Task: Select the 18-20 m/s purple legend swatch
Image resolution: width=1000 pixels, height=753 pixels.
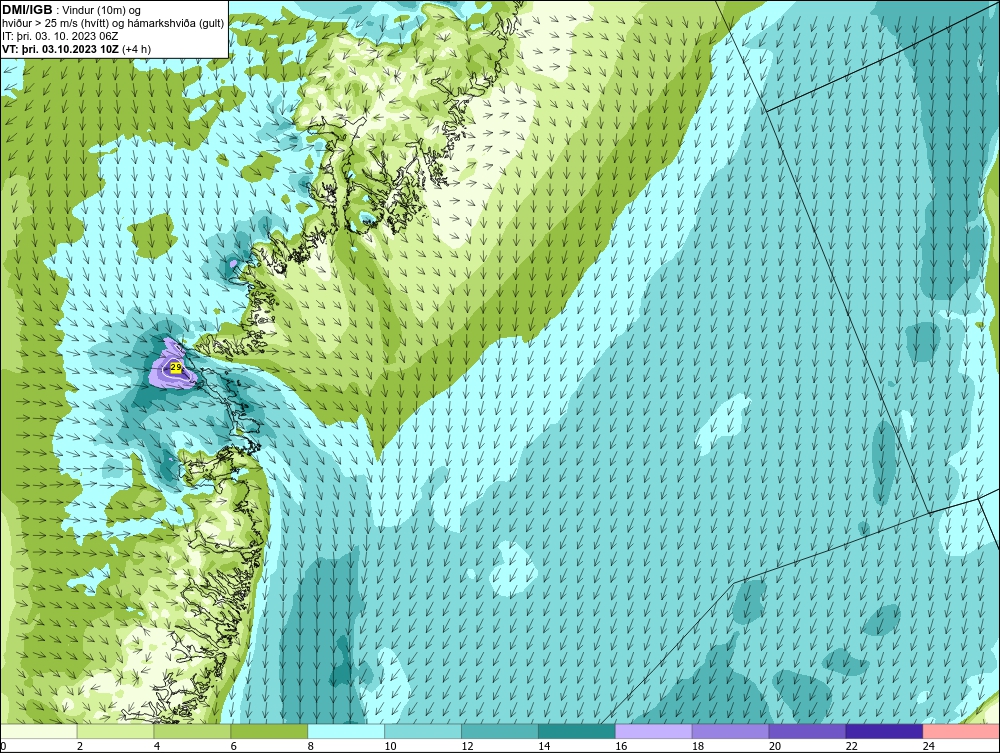Action: (730, 731)
